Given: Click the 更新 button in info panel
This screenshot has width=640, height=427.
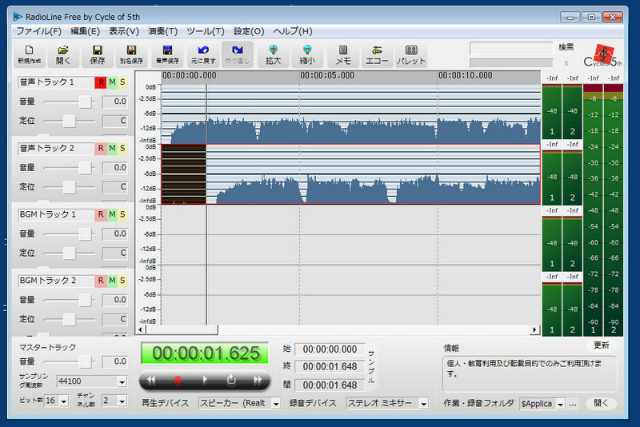Looking at the screenshot, I should (x=601, y=346).
